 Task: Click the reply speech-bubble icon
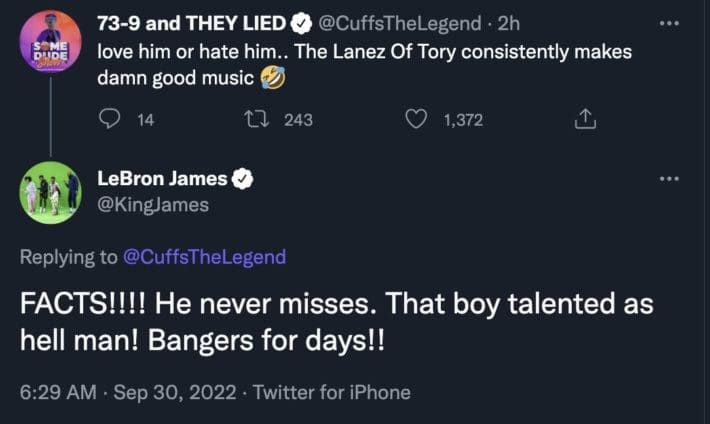[110, 120]
